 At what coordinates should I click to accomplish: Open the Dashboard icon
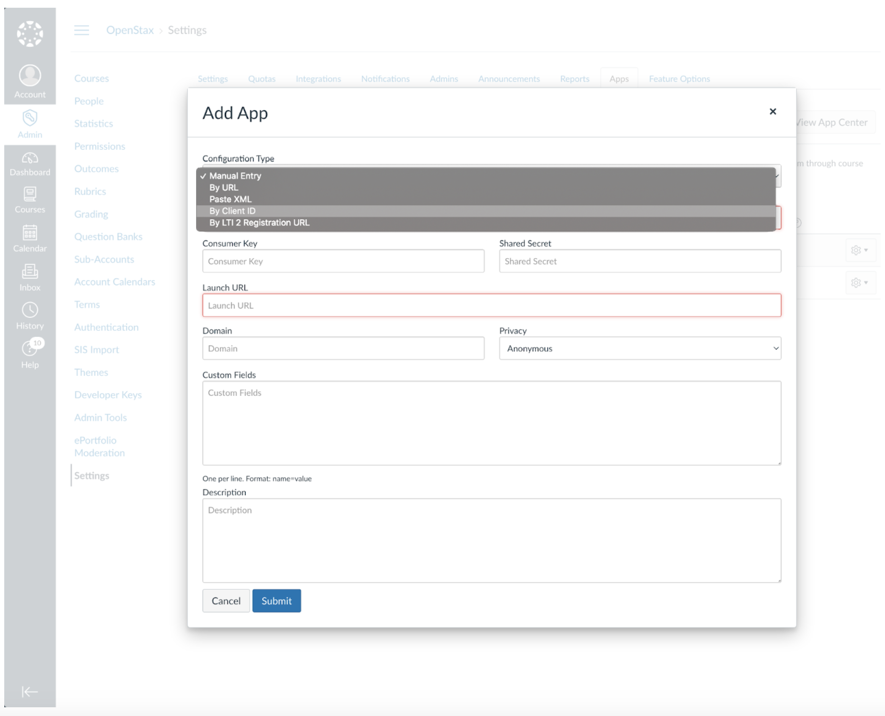click(x=30, y=157)
